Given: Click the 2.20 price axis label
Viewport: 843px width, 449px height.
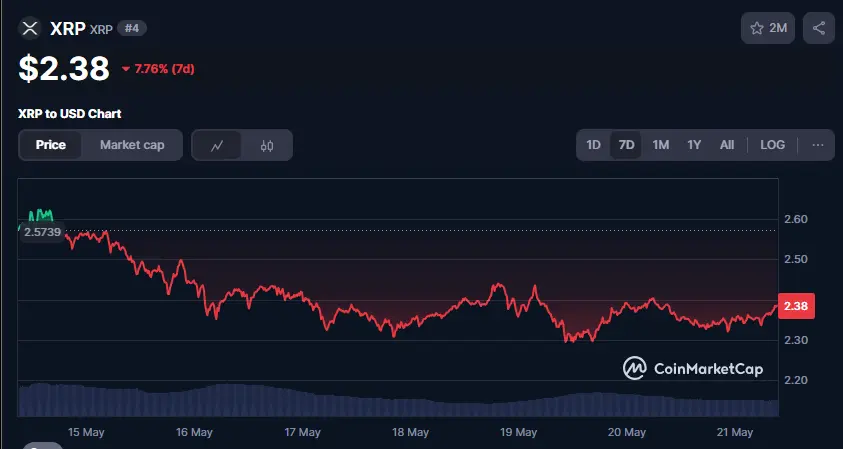Looking at the screenshot, I should click(796, 380).
